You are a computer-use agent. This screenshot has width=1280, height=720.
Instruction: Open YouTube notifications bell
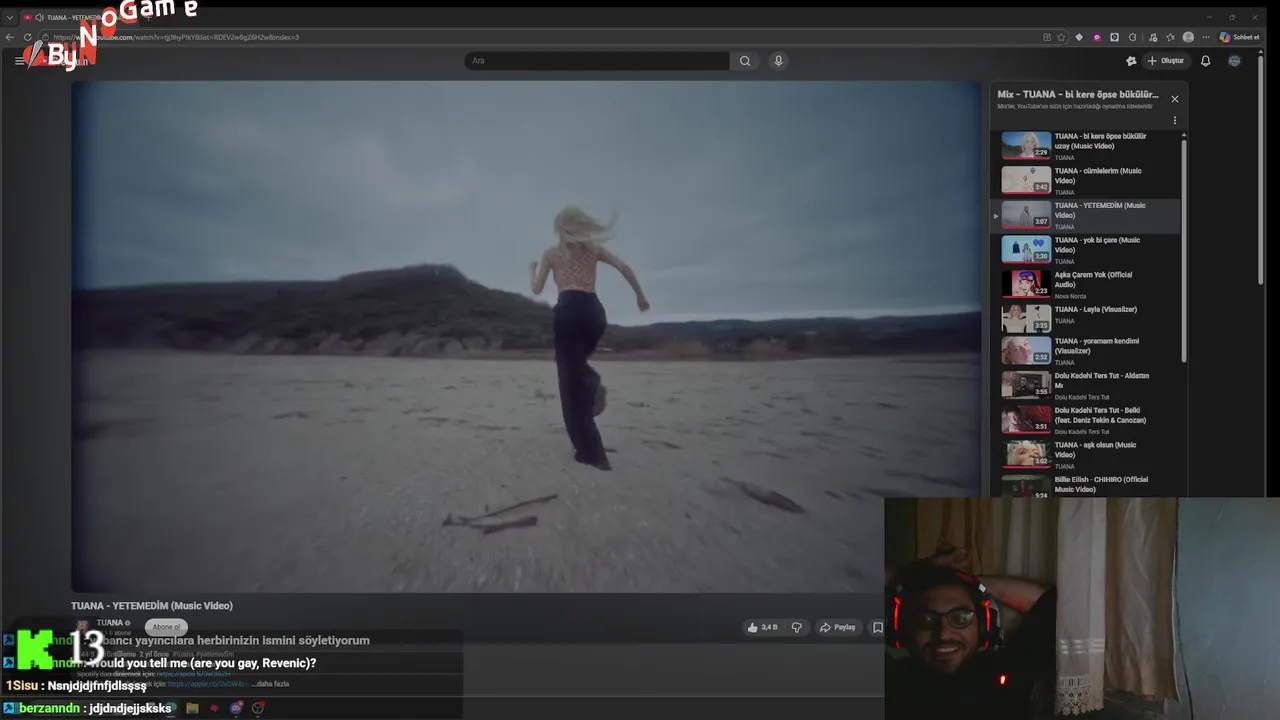(1205, 61)
